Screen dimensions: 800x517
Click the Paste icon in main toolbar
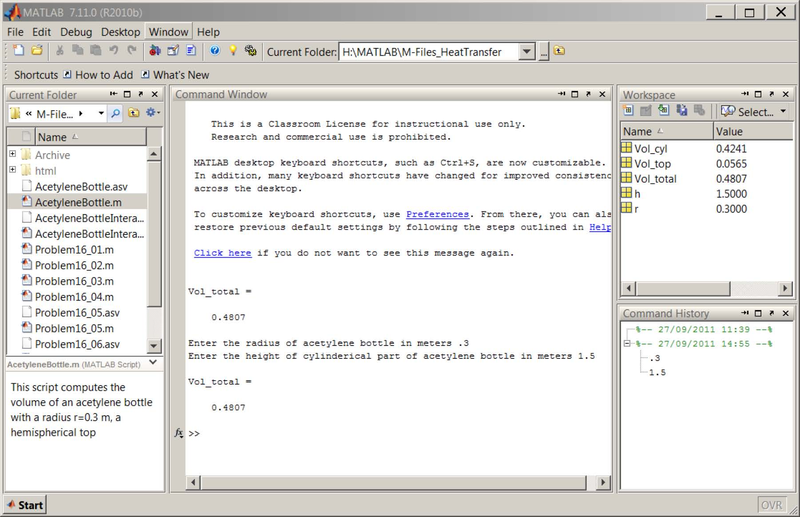95,51
